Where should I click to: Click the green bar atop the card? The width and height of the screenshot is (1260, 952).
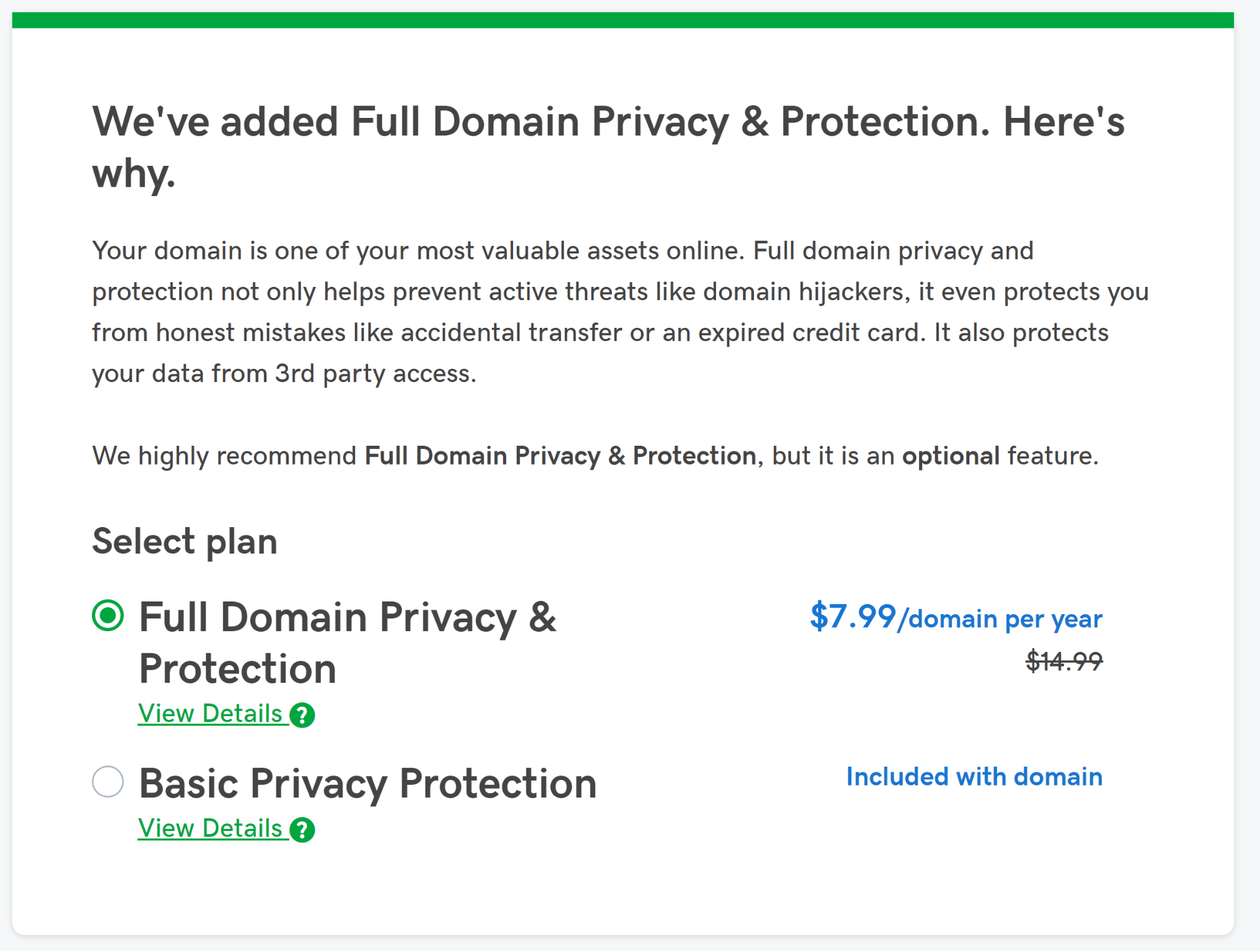tap(623, 20)
